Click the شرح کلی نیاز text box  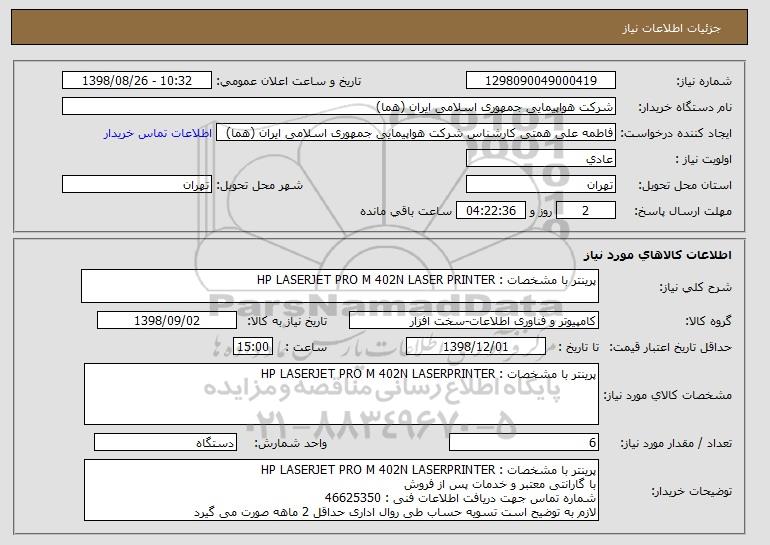[340, 286]
